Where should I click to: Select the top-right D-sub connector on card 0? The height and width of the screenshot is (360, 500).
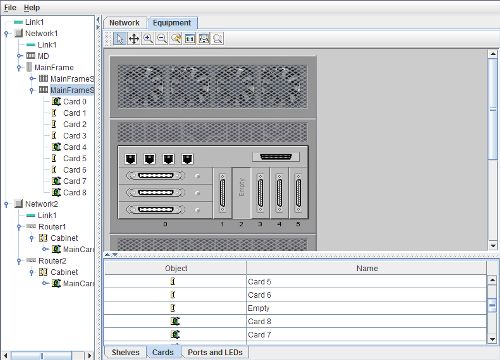[276, 156]
